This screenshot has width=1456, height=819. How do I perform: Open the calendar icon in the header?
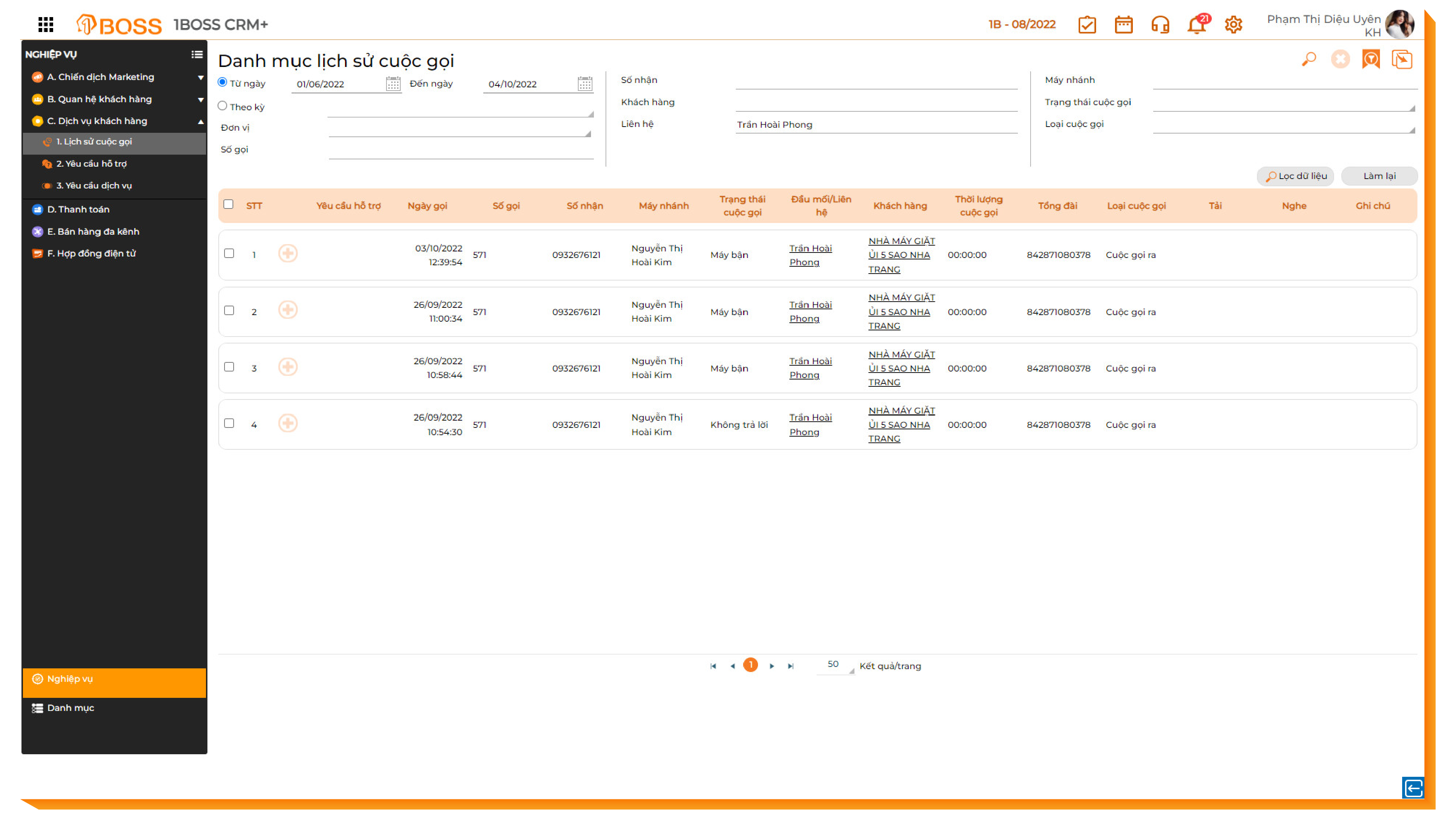1123,25
